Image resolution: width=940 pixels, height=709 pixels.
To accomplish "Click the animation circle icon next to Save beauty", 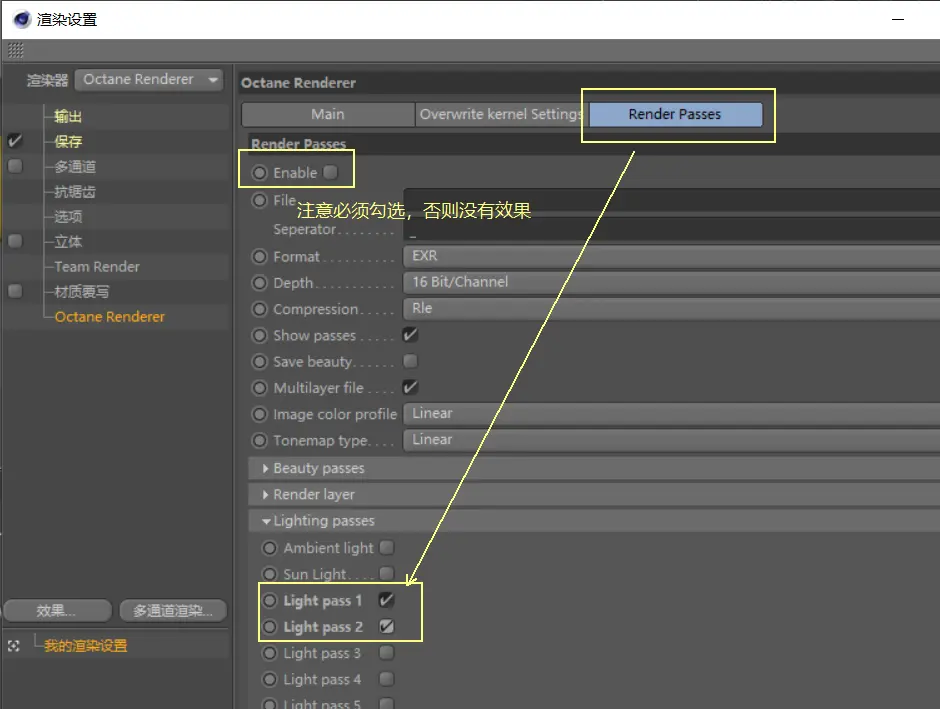I will [x=259, y=362].
